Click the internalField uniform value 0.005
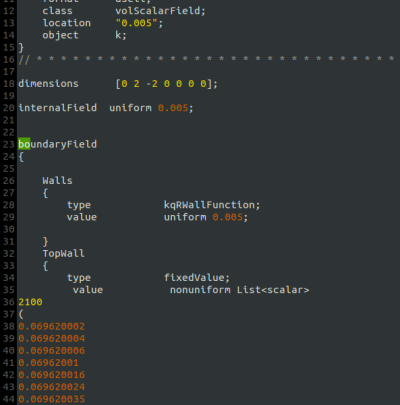Viewport: 400px width, 405px height. pos(173,108)
